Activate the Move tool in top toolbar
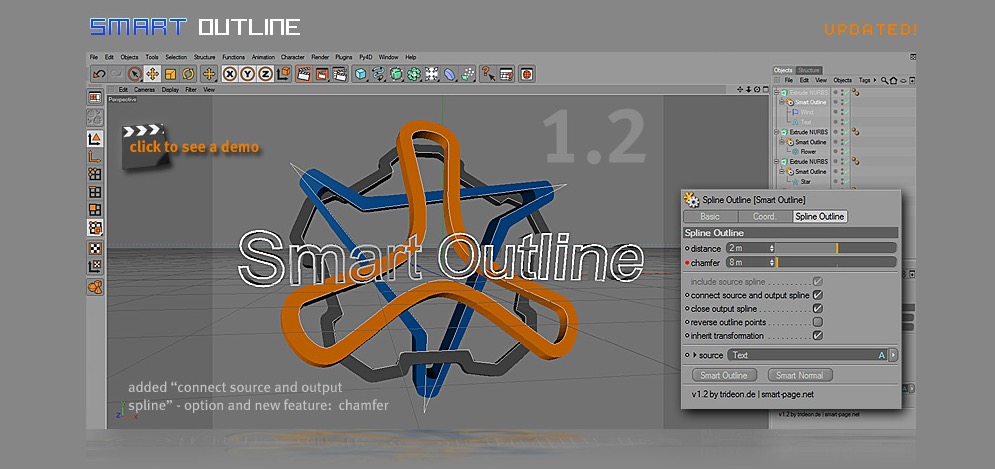Image resolution: width=995 pixels, height=469 pixels. click(x=152, y=74)
